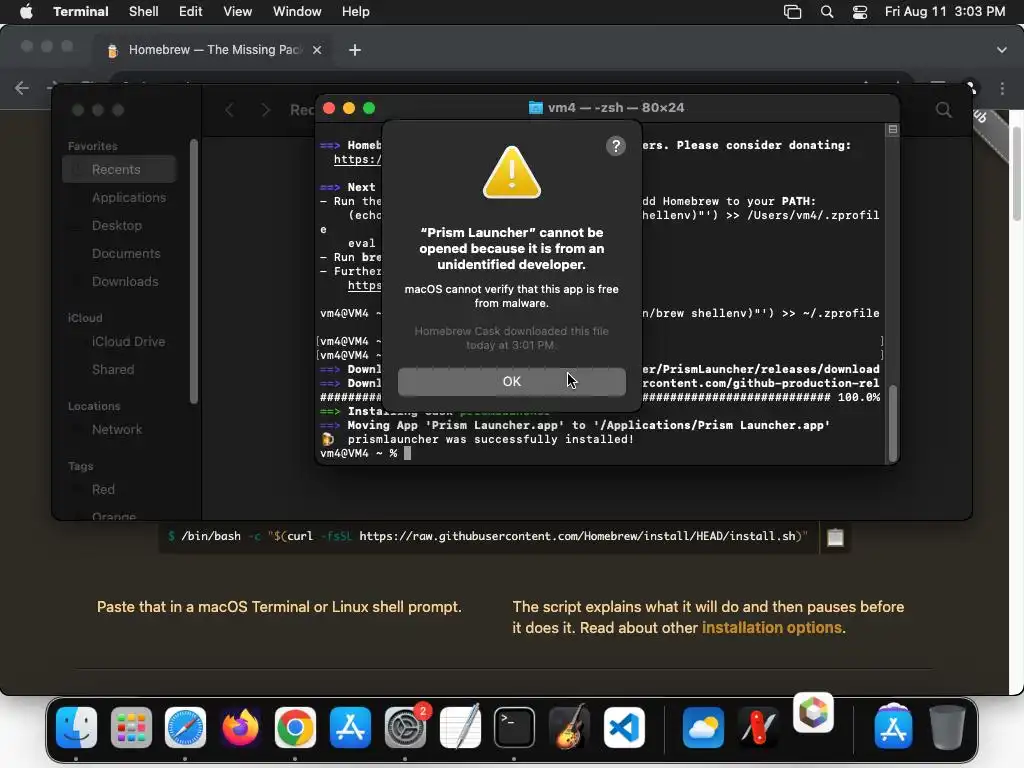Click the Terminal window scrollbar
Viewport: 1024px width, 768px height.
tap(893, 423)
